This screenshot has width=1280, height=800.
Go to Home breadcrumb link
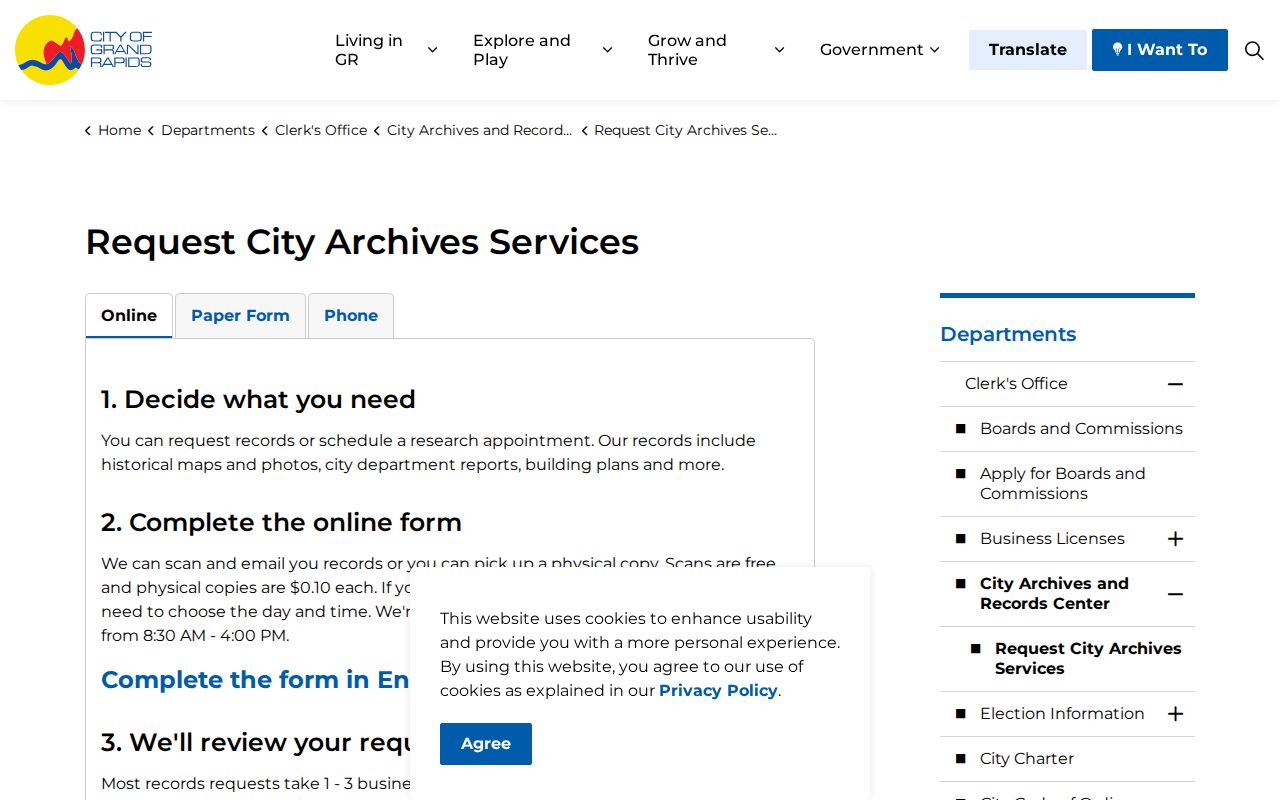point(119,130)
